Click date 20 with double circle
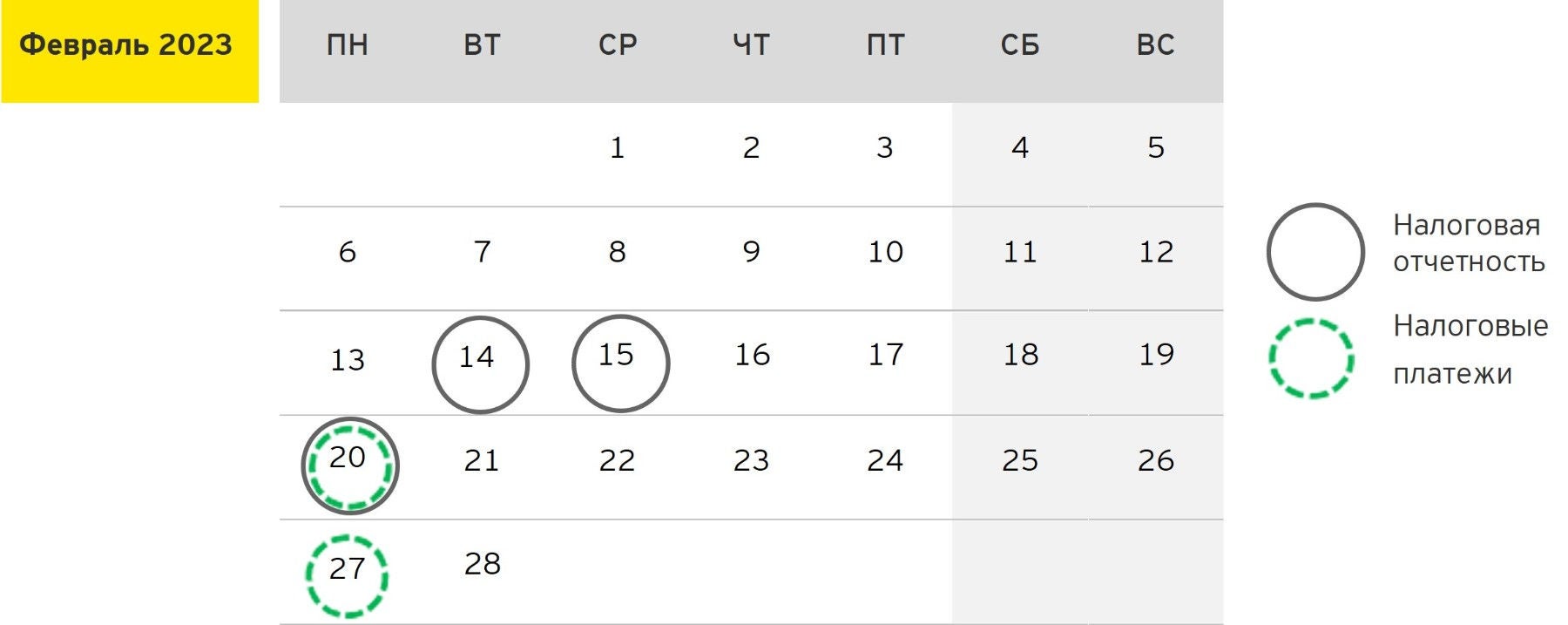The width and height of the screenshot is (1568, 625). tap(349, 465)
